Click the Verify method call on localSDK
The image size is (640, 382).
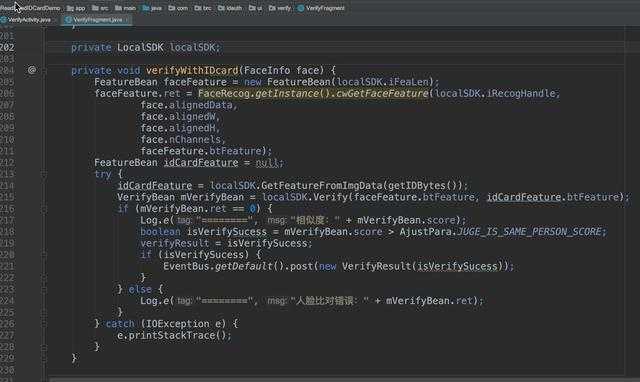(330, 197)
